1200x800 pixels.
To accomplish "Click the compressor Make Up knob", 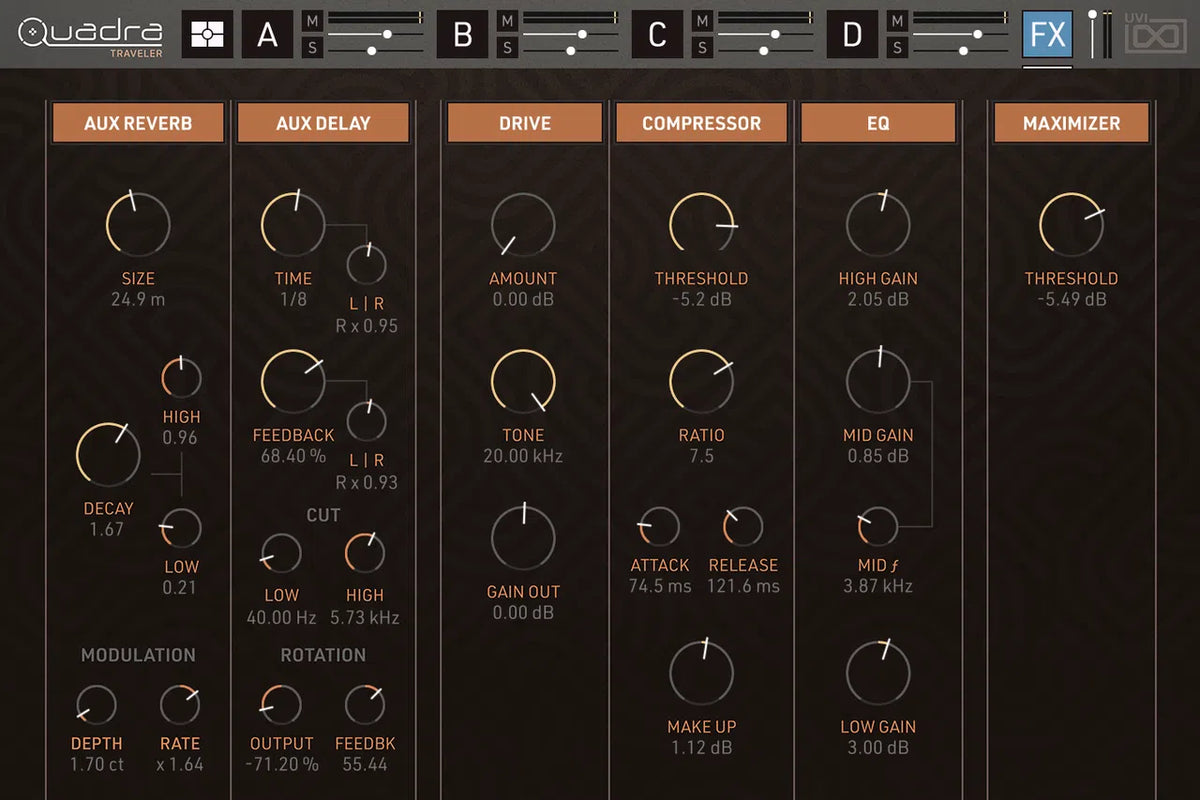I will (x=701, y=673).
